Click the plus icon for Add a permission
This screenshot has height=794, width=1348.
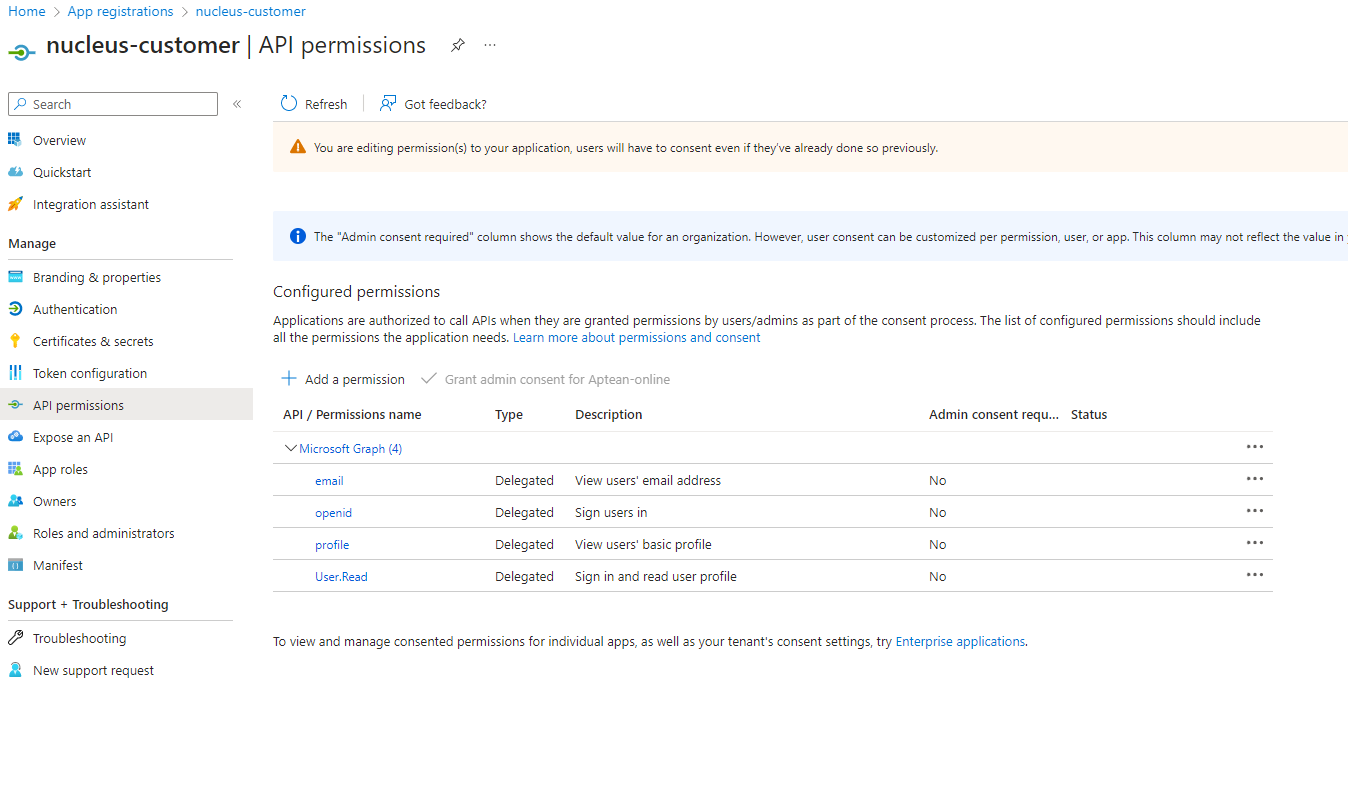coord(289,379)
